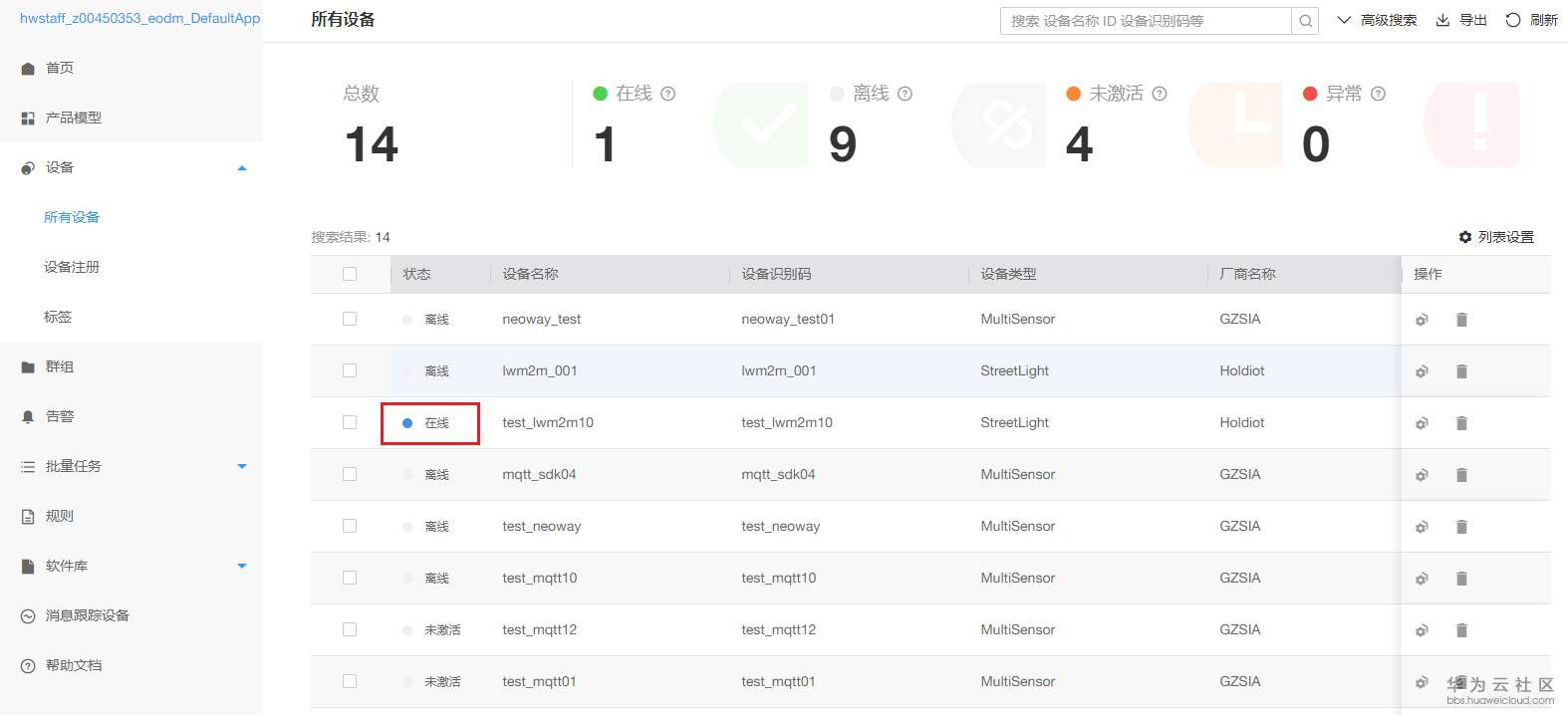Open settings icon for lwm2m_001 row
This screenshot has width=1568, height=715.
(x=1422, y=371)
